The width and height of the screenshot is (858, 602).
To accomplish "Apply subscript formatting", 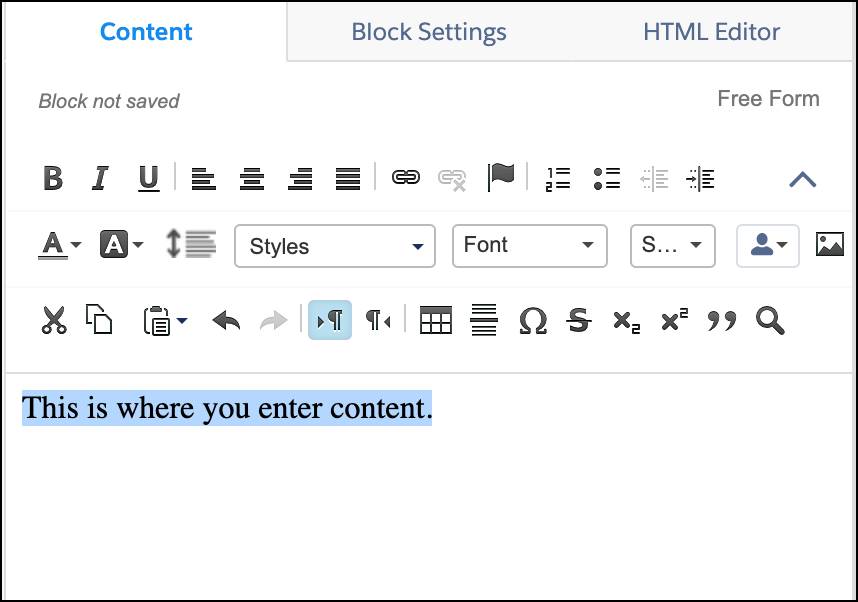I will pos(627,322).
